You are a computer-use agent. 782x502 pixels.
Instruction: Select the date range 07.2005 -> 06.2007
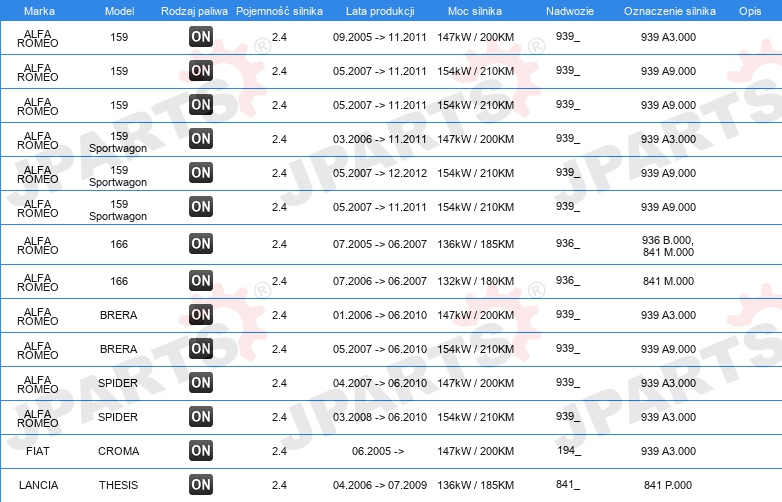coord(380,244)
